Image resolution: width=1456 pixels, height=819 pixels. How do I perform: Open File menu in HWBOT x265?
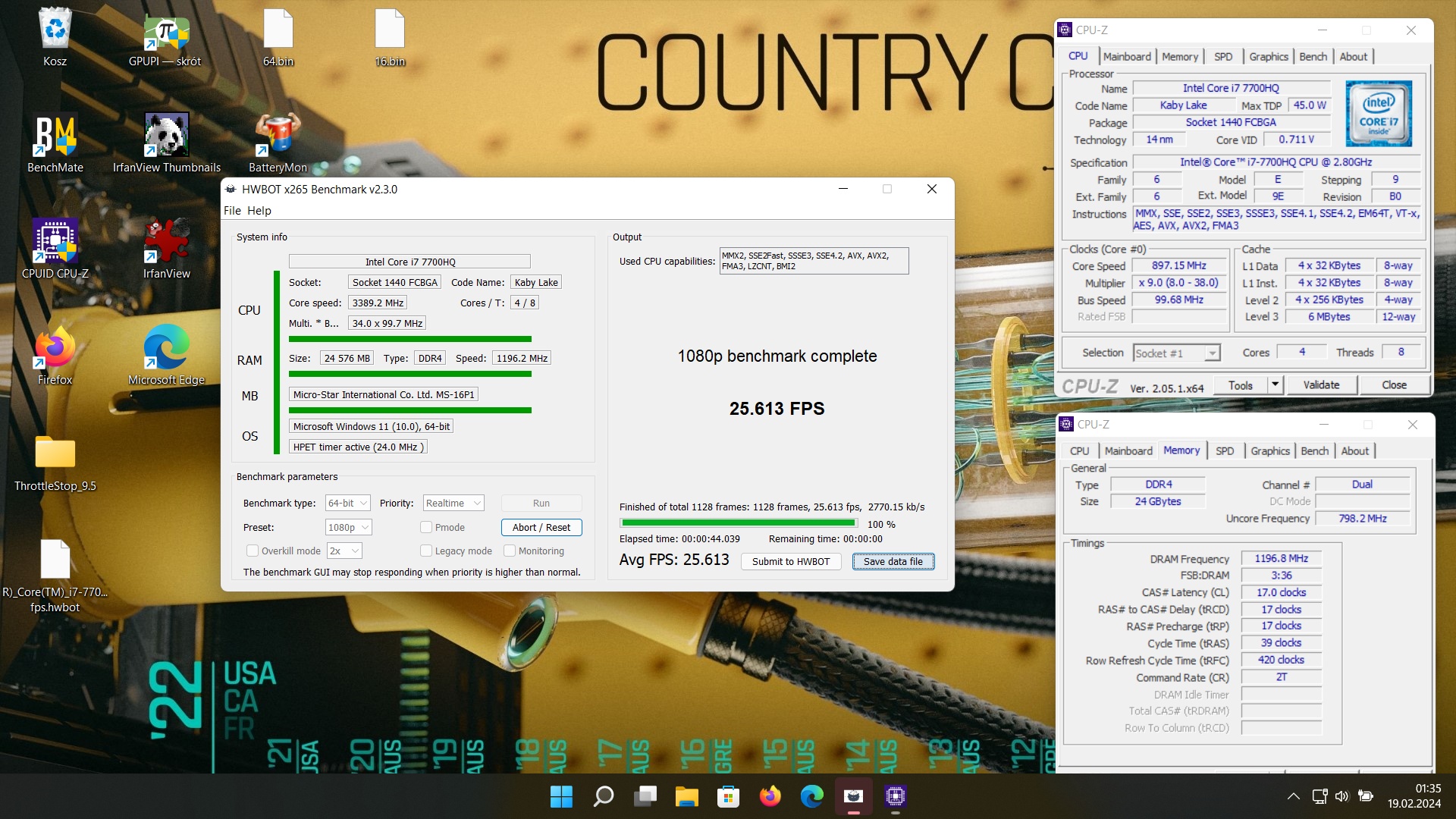click(x=232, y=210)
